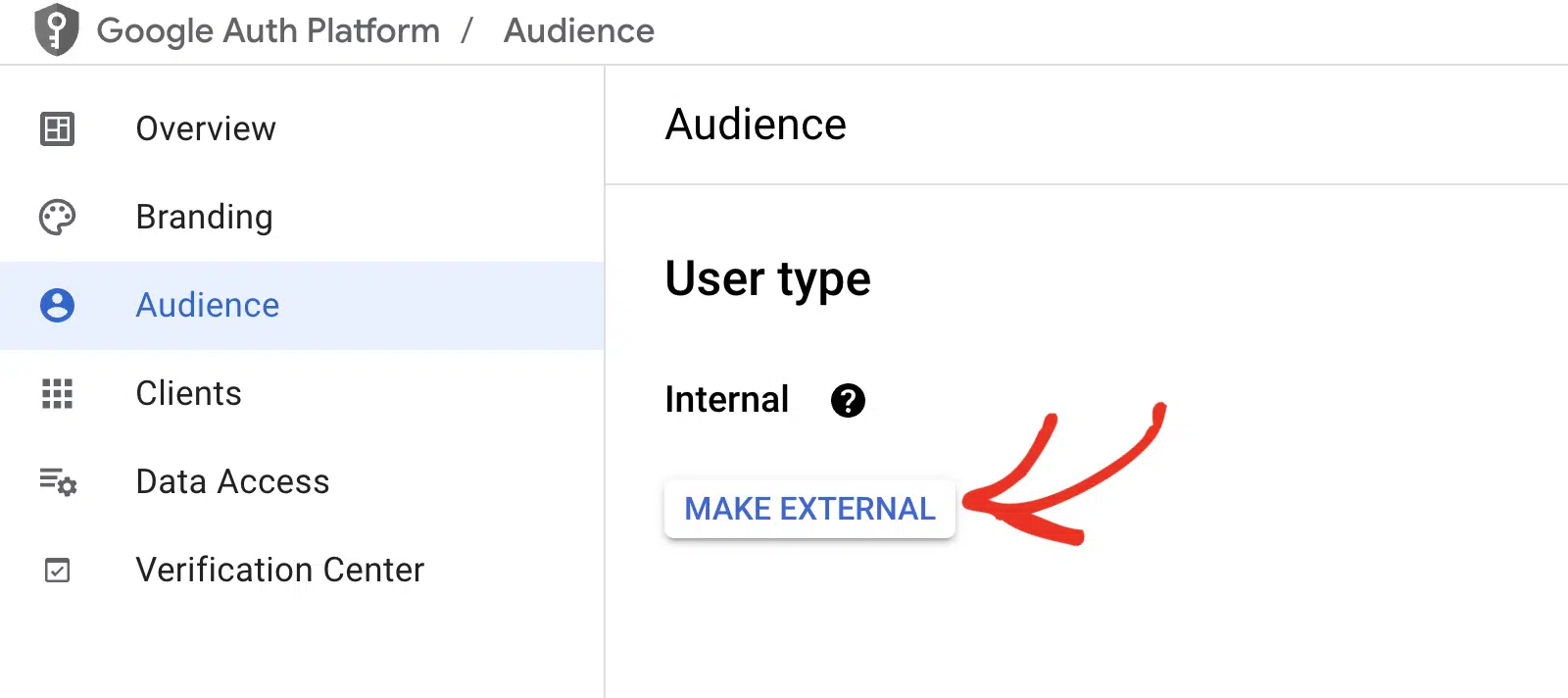Viewport: 1568px width, 698px height.
Task: Click the Internal user type label
Action: click(x=726, y=400)
